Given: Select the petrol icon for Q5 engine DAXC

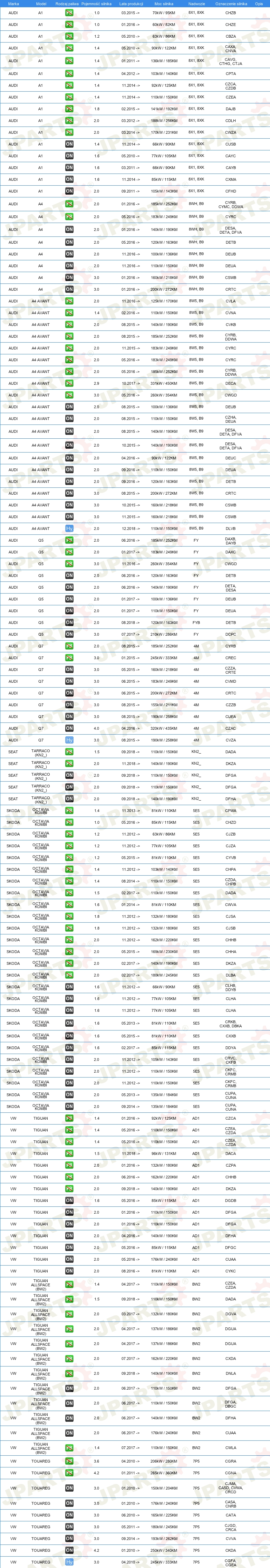Looking at the screenshot, I should pyautogui.click(x=69, y=552).
